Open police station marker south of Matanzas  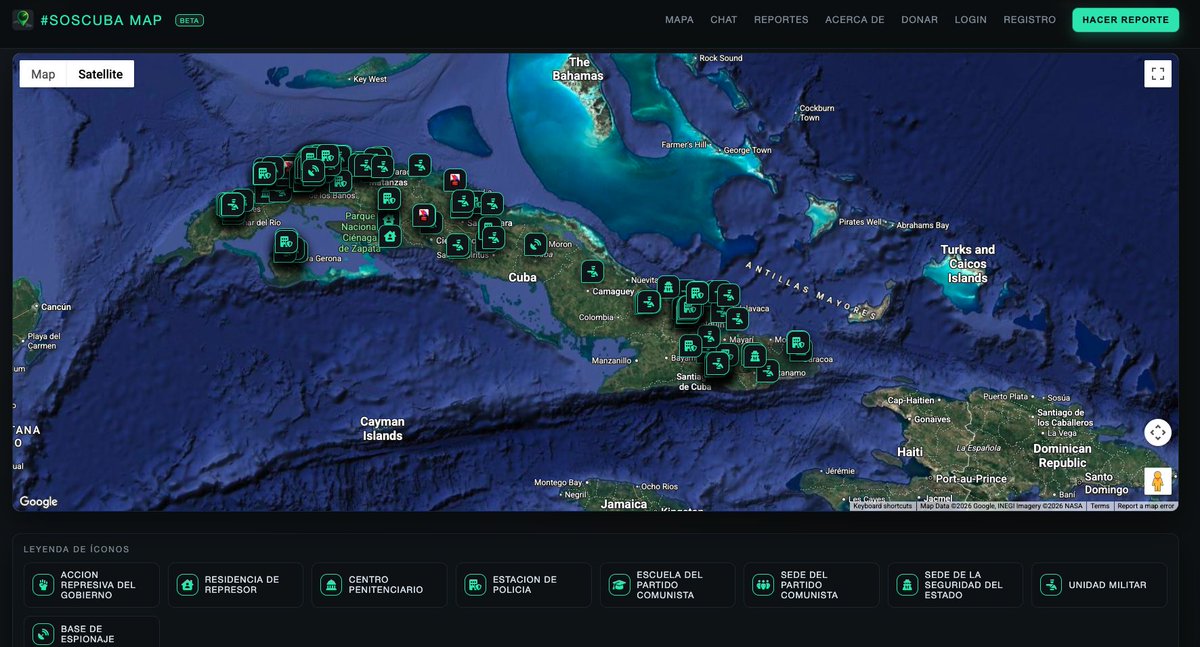click(388, 200)
